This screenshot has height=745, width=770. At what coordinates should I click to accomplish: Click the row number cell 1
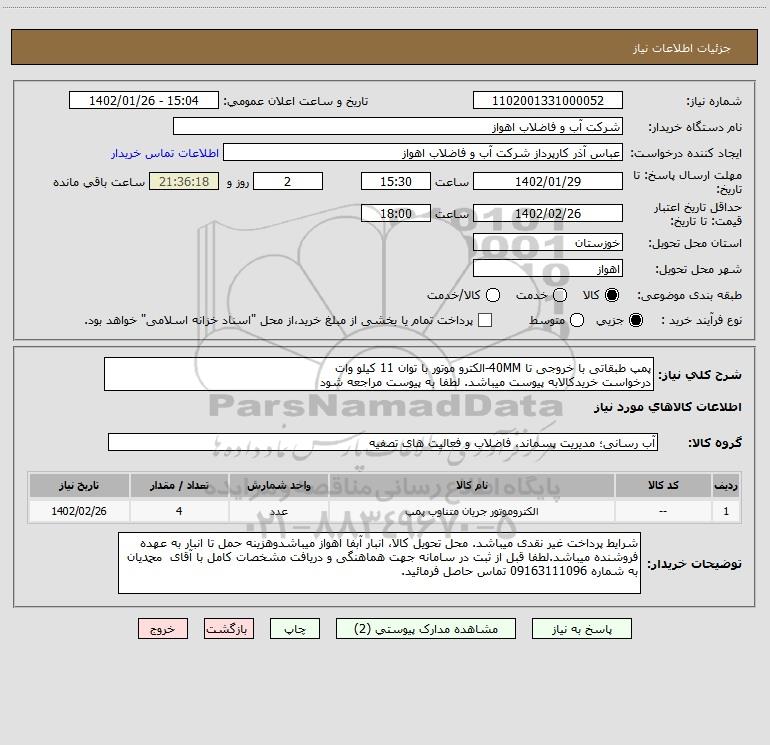[x=726, y=511]
